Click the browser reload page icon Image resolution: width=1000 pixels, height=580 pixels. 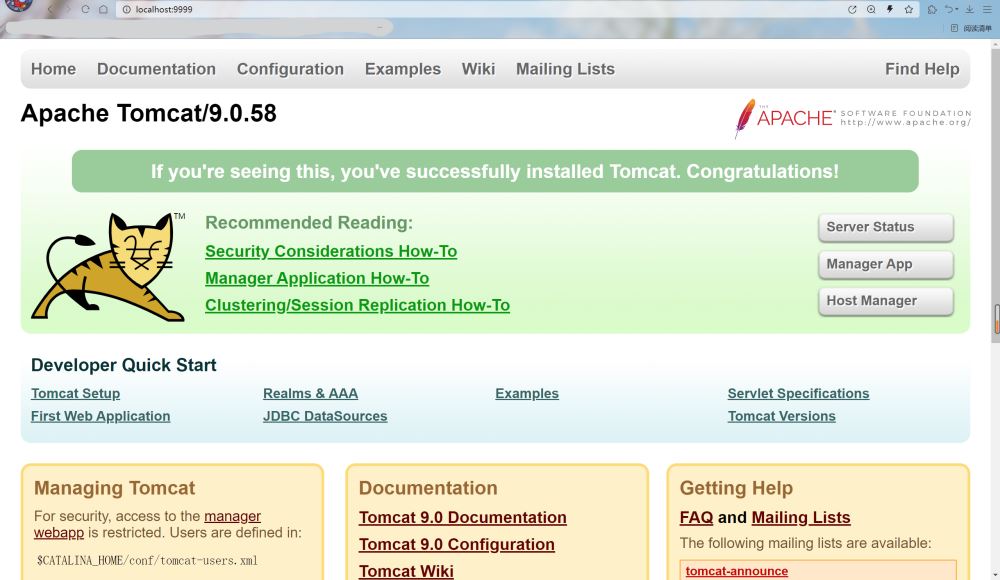[85, 9]
